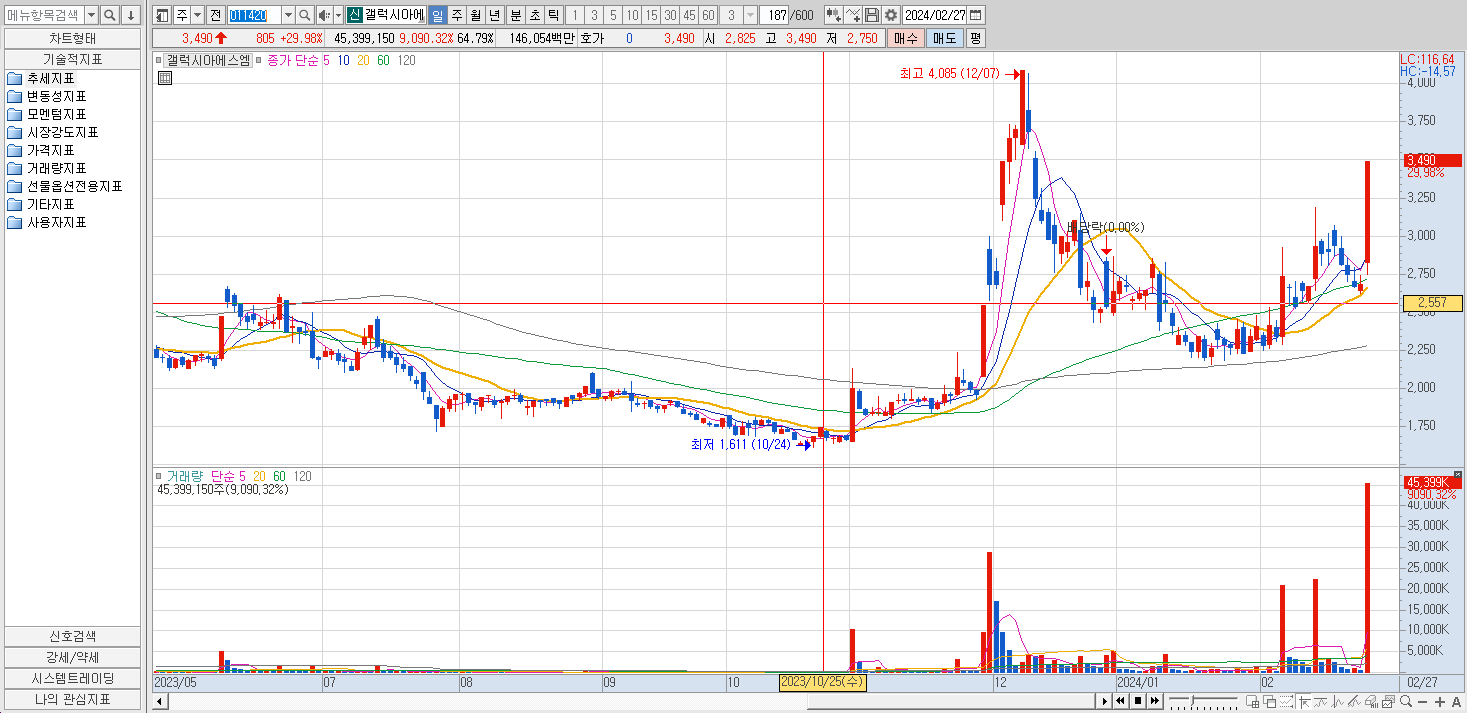Open the 주 type dropdown arrow
Viewport: 1467px width, 713px height.
coord(197,15)
